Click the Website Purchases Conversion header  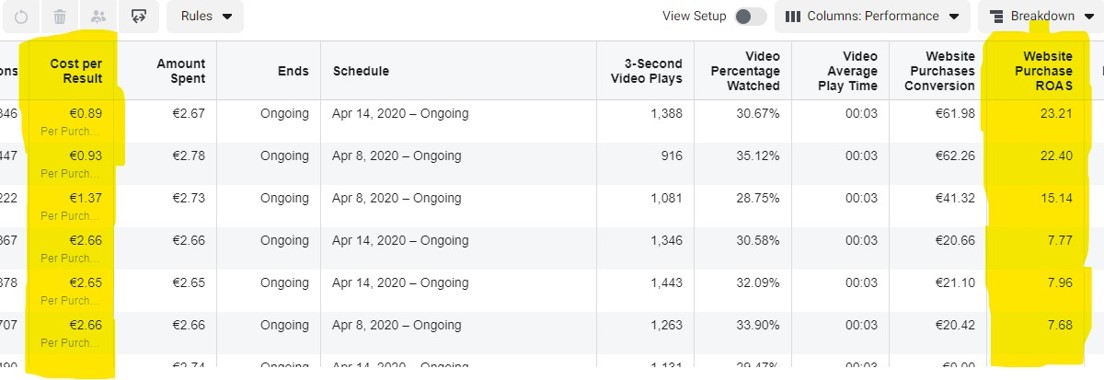(x=940, y=71)
